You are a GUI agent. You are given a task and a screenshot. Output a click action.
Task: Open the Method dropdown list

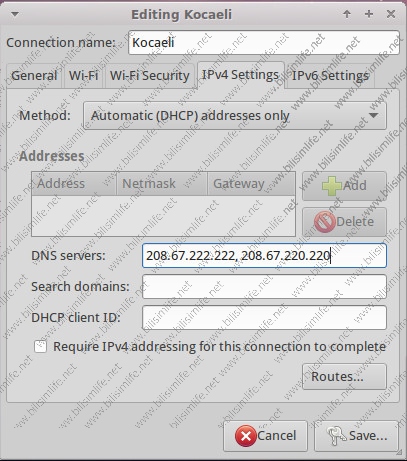235,116
